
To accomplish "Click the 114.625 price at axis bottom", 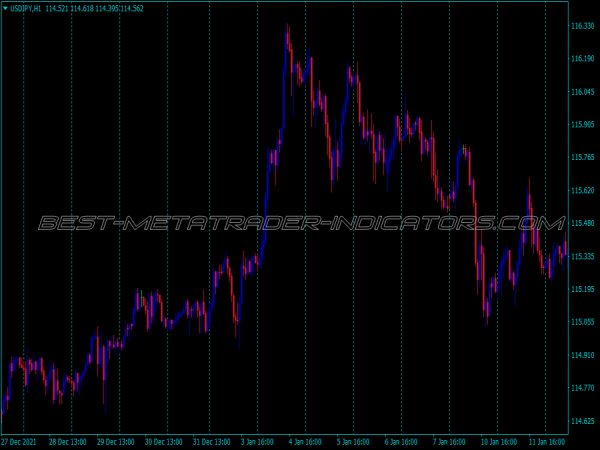I will click(x=581, y=421).
